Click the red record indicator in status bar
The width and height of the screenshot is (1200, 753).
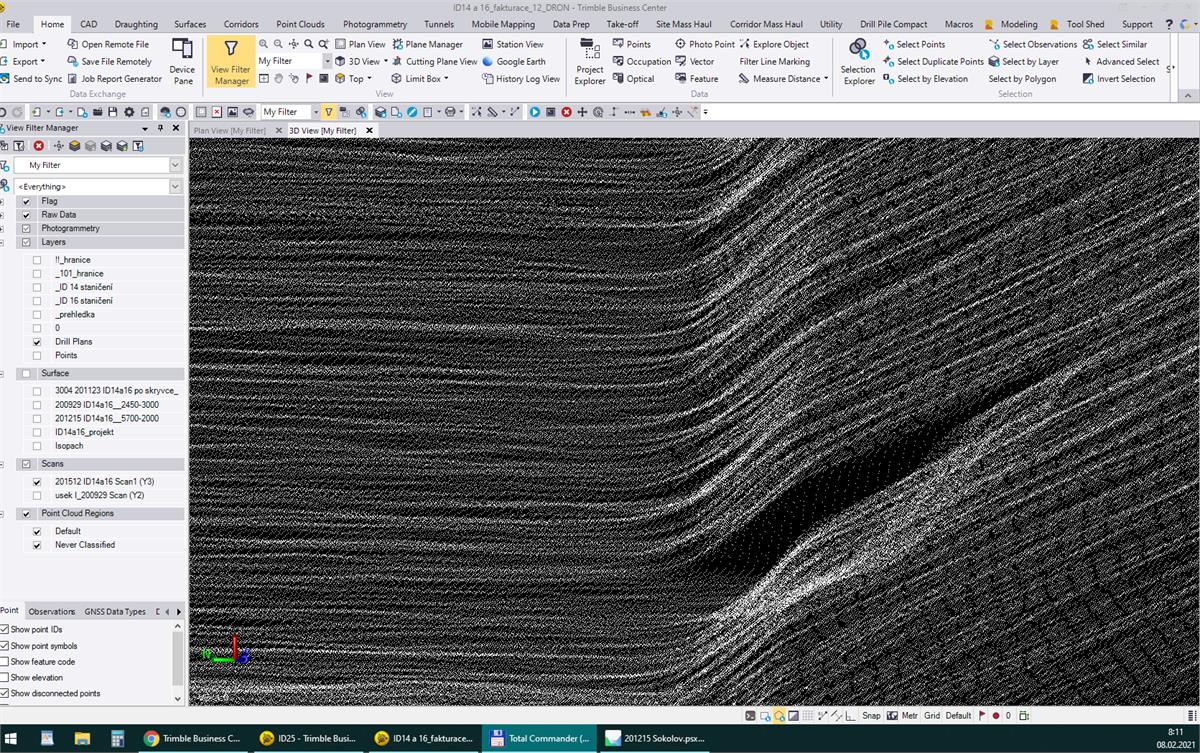(996, 715)
